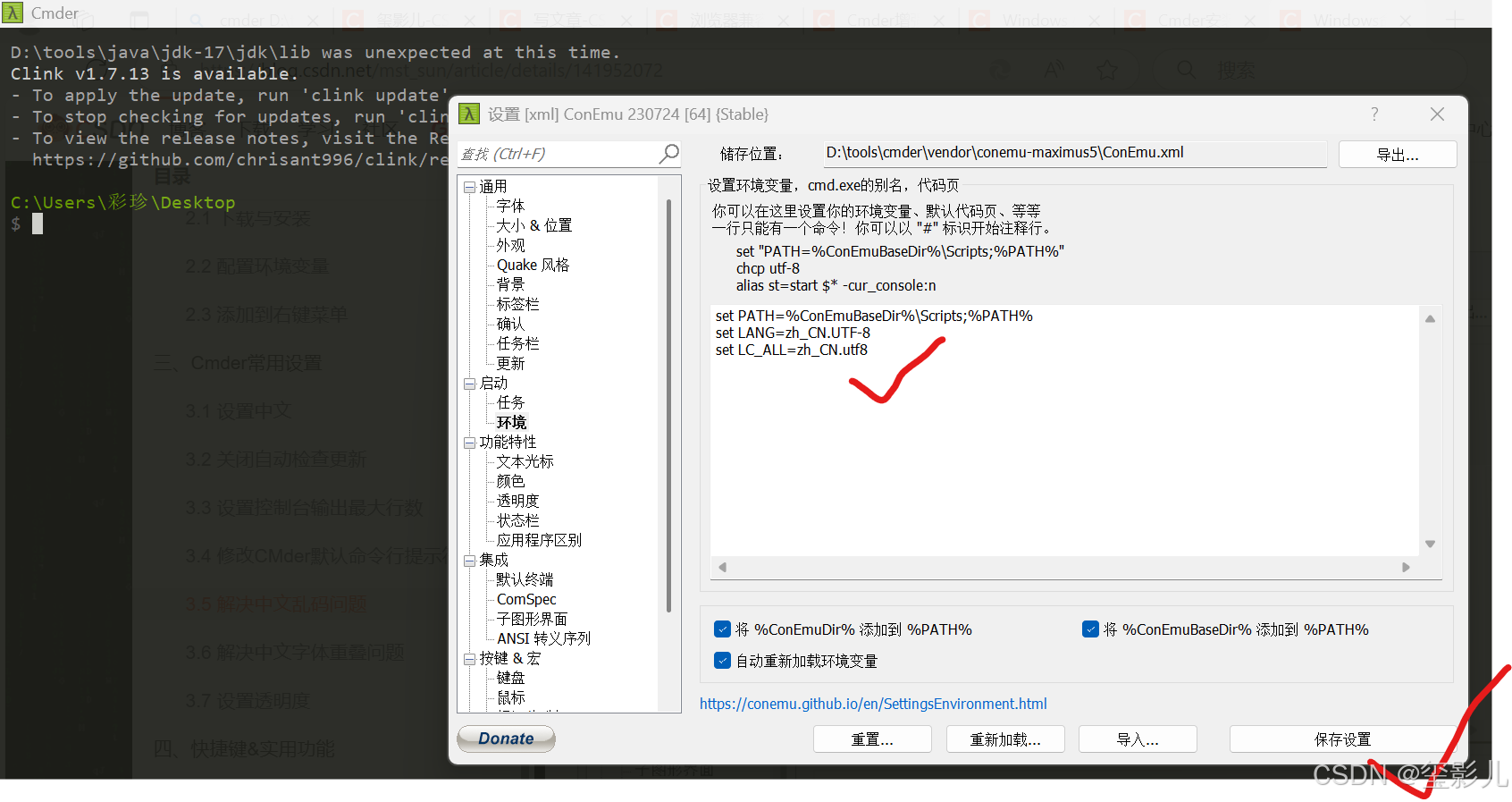Select 标签栏 in settings tree

click(518, 304)
